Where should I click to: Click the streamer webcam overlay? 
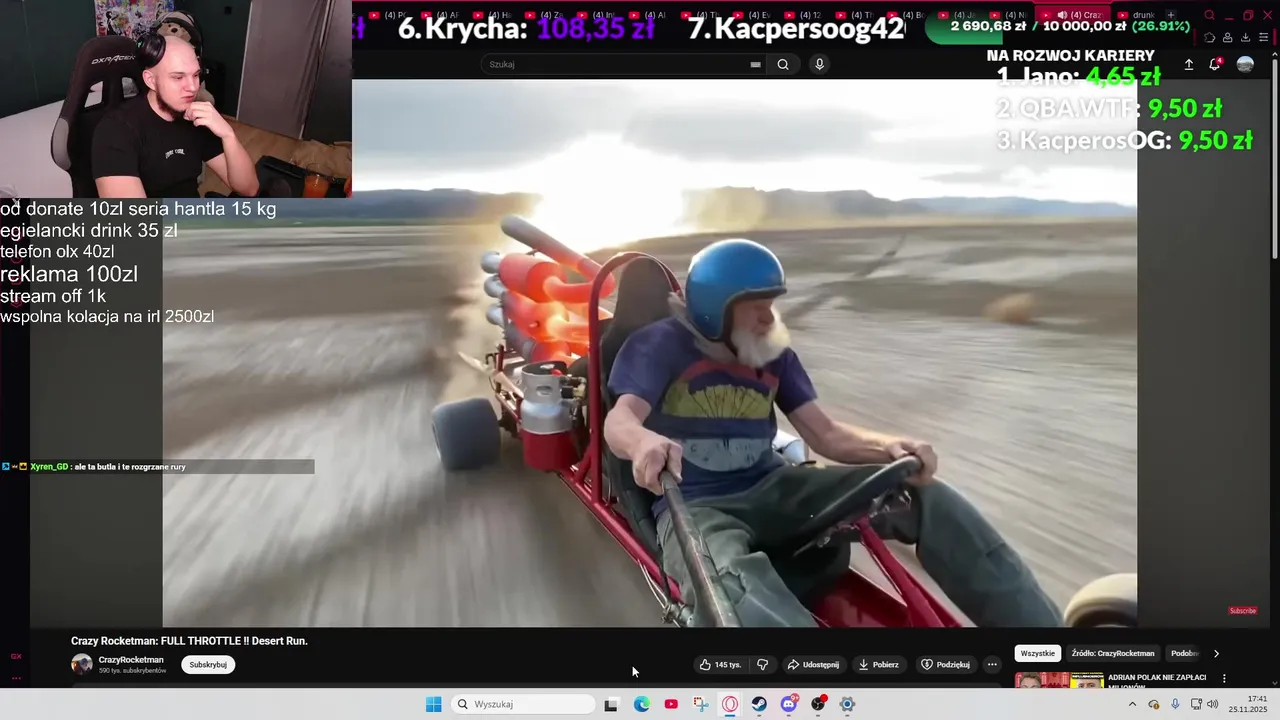tap(175, 99)
